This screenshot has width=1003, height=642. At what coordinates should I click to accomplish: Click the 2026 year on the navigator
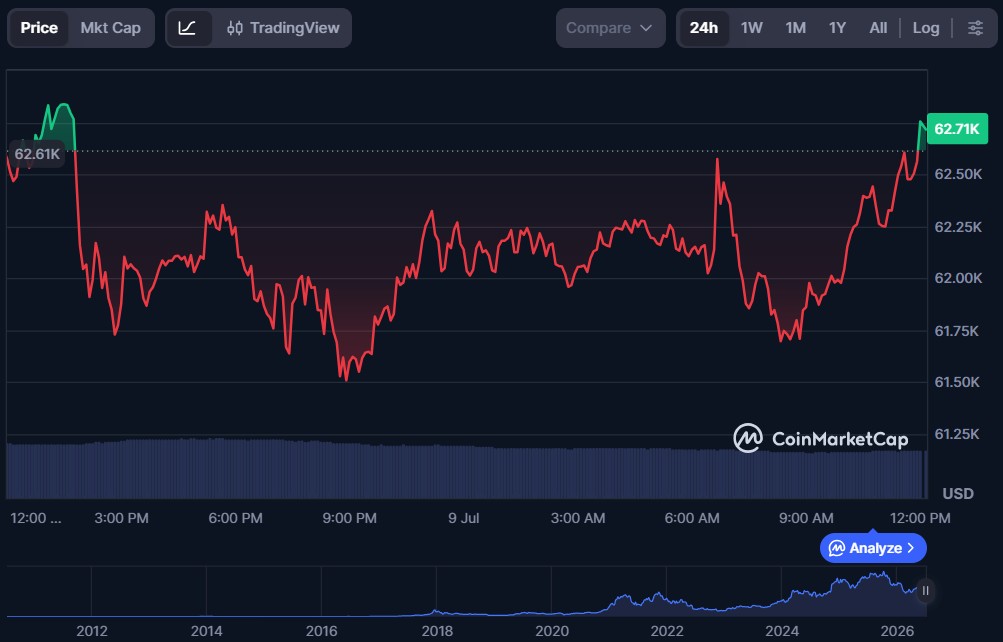click(x=897, y=631)
